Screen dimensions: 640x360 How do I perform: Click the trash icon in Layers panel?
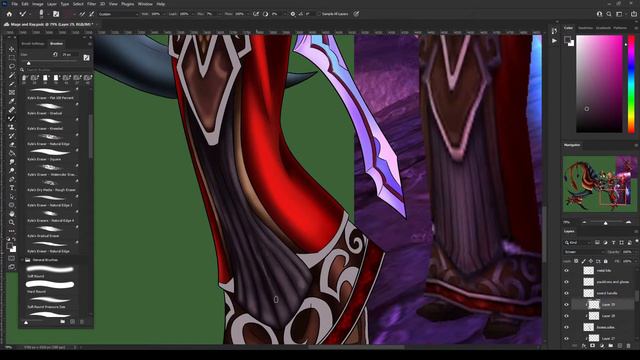coord(628,346)
